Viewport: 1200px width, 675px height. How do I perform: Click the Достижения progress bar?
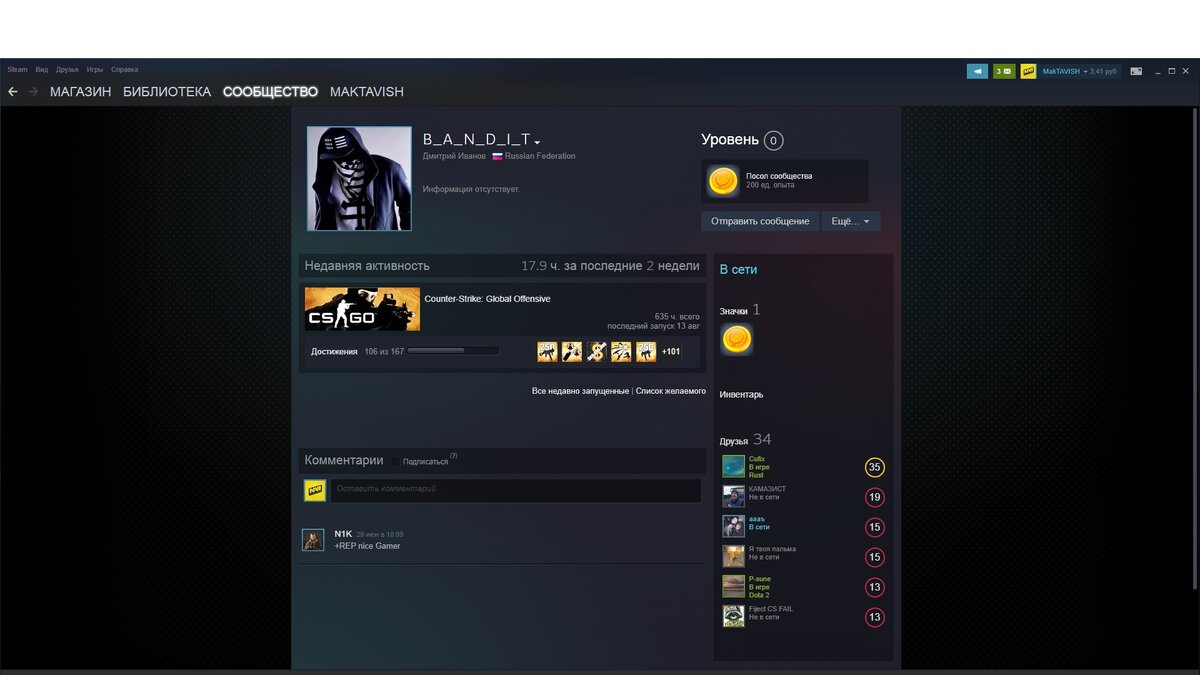click(453, 351)
